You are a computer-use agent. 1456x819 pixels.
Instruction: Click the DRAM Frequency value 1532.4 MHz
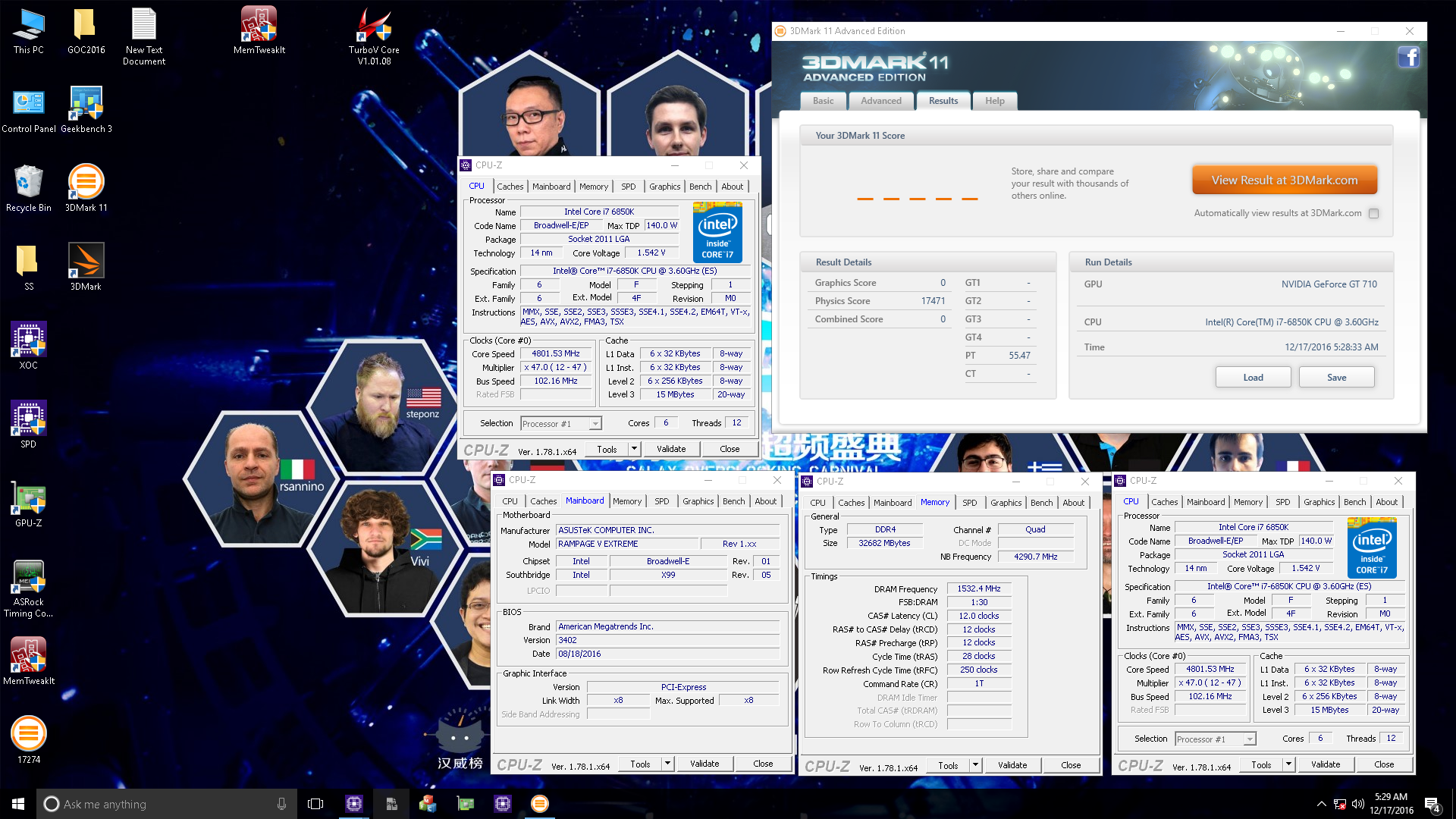click(x=979, y=588)
